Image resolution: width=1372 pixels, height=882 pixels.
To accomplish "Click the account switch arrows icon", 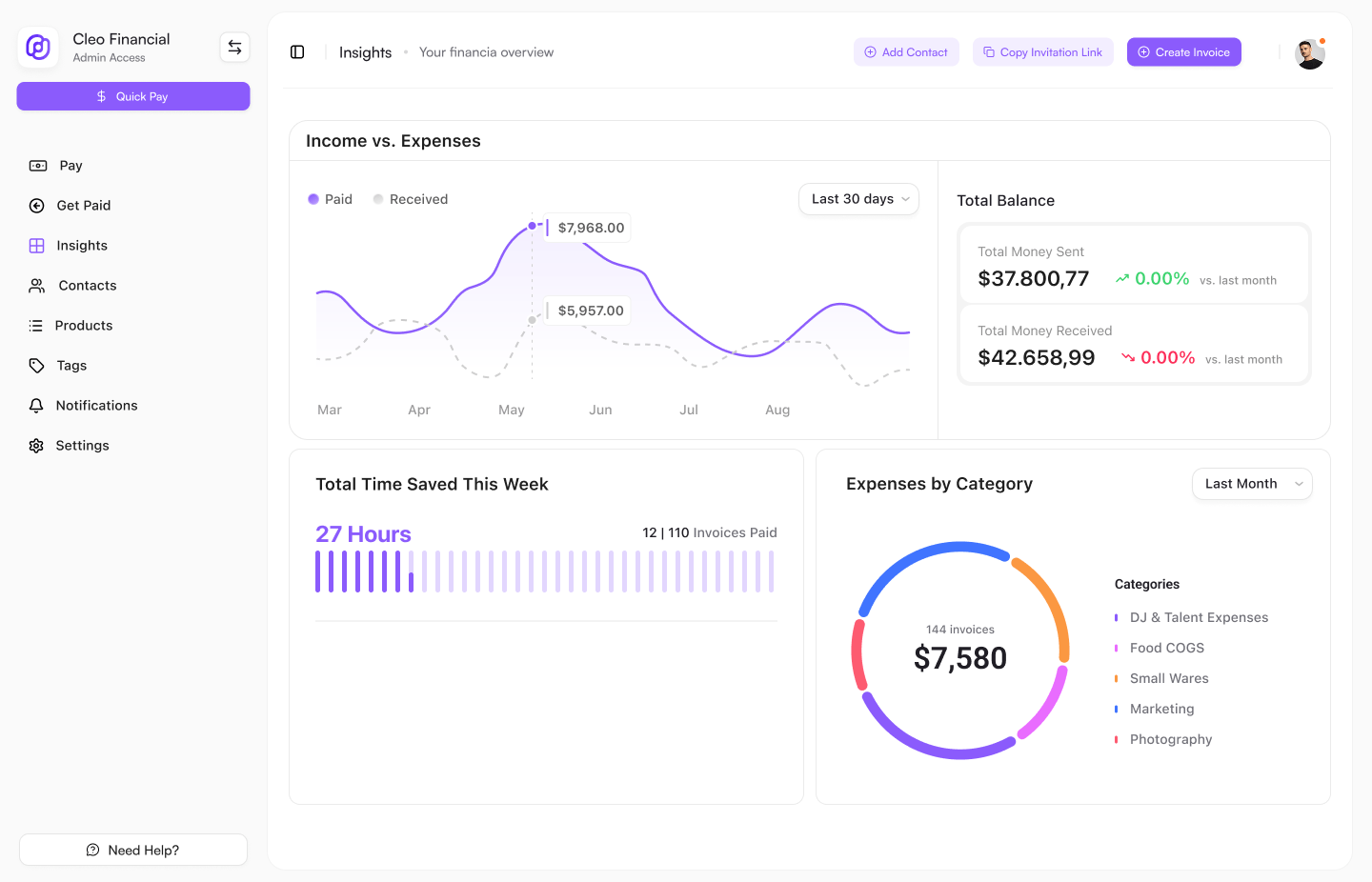I will click(x=234, y=47).
